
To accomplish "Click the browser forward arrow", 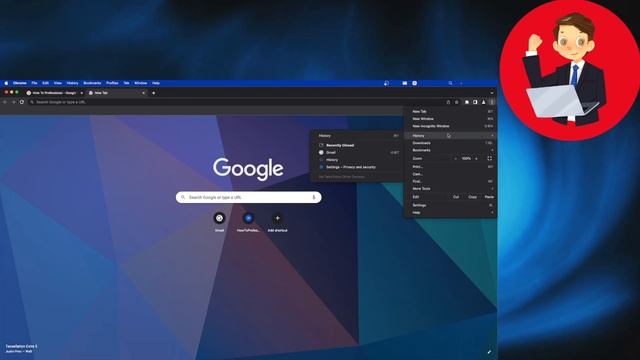I will [13, 102].
